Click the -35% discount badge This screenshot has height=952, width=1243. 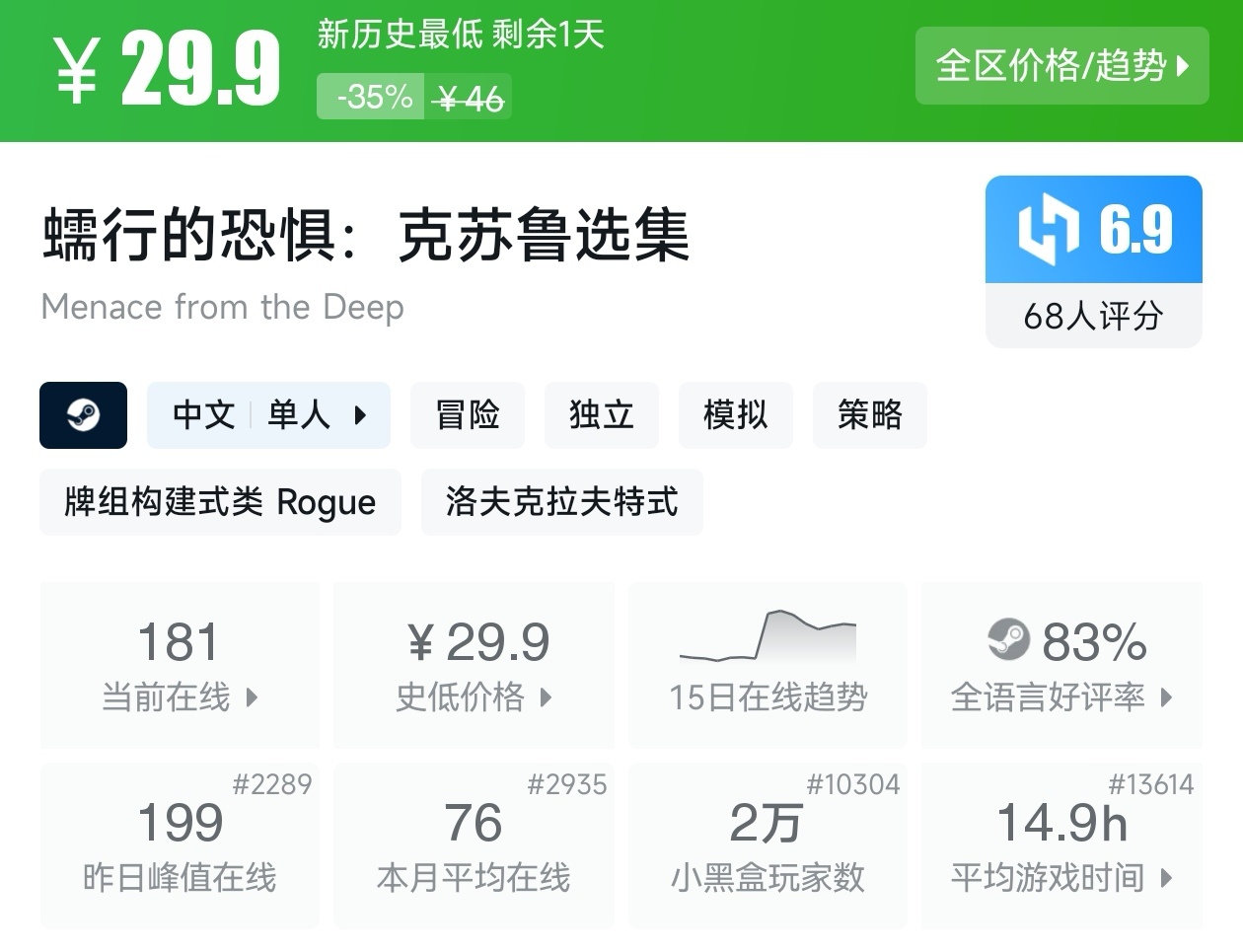(372, 97)
